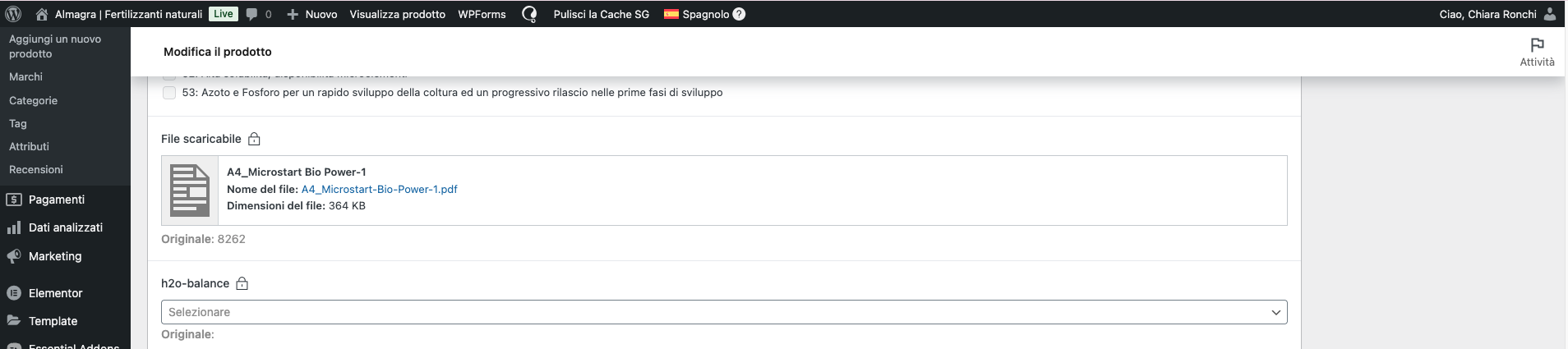
Task: Open the A4_Microstart-Bio-Power-1.pdf link
Action: pyautogui.click(x=379, y=189)
